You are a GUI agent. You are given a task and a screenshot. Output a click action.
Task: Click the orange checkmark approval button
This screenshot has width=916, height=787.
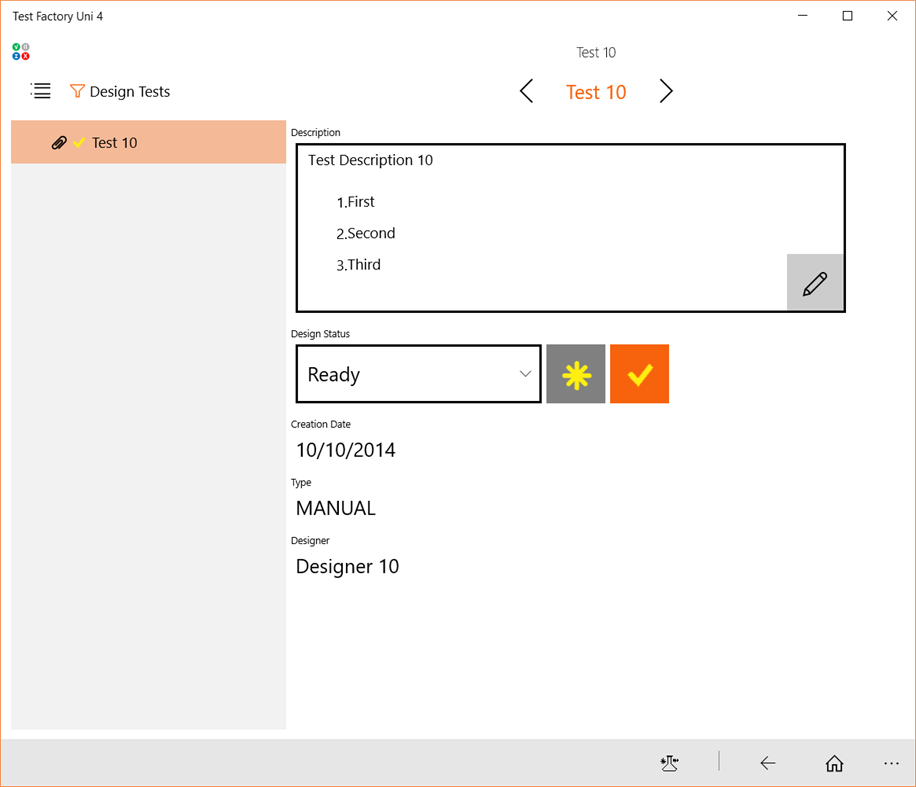pos(639,374)
